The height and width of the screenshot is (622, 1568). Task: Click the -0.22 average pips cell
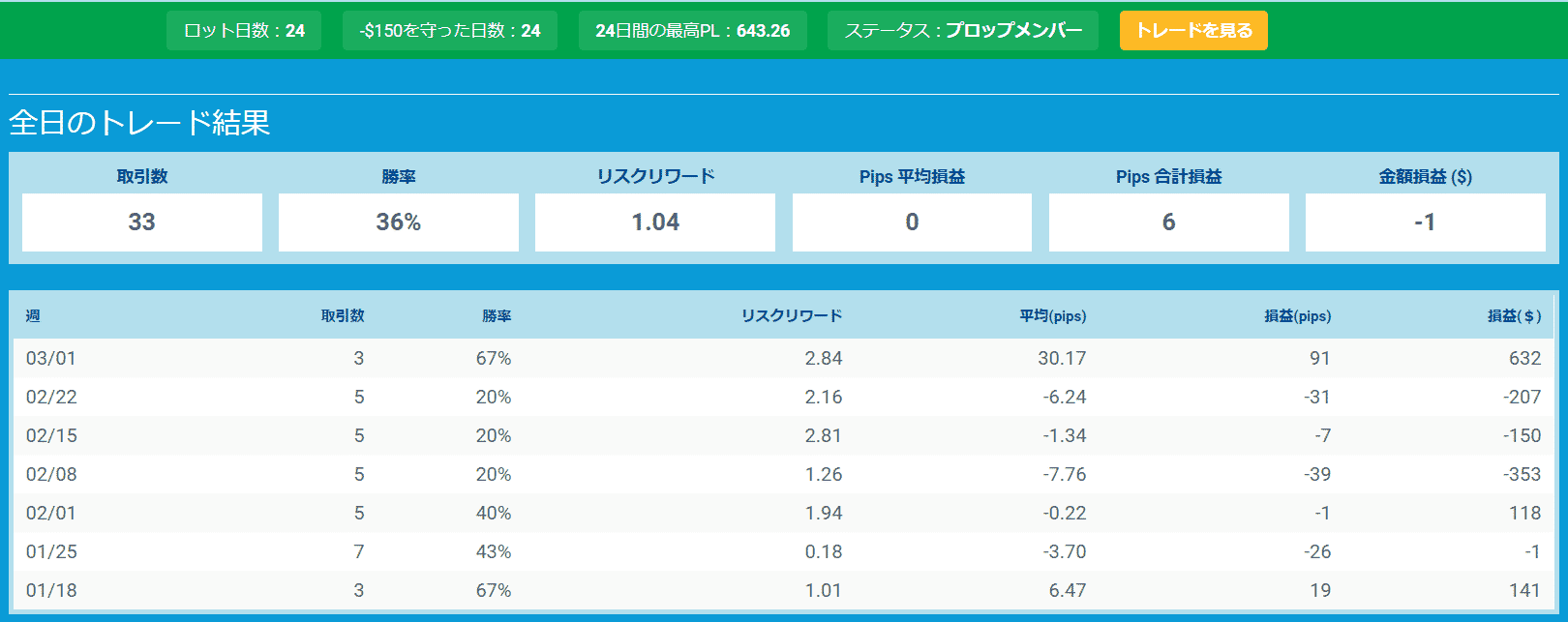coord(1065,513)
